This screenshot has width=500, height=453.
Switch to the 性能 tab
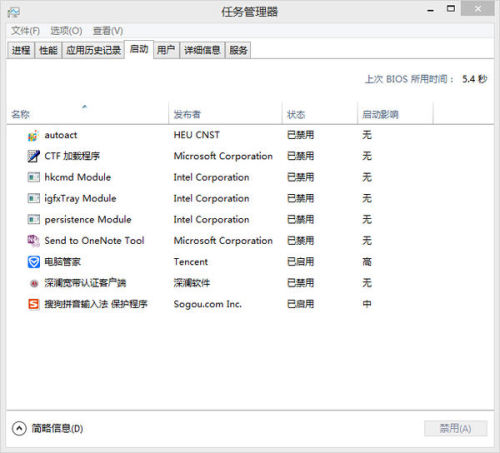[48, 50]
